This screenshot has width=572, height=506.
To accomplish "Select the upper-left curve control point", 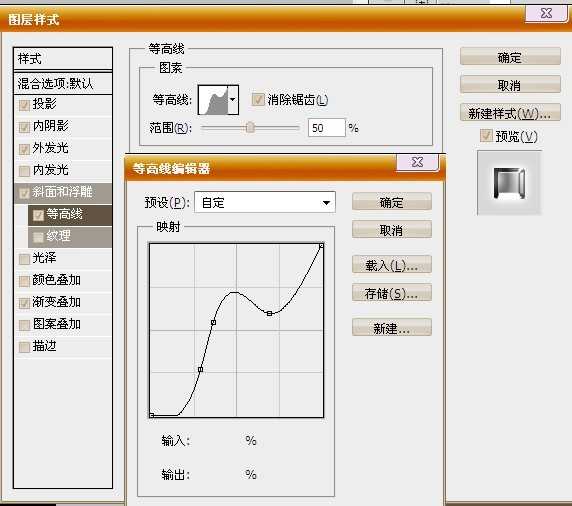I will [213, 322].
